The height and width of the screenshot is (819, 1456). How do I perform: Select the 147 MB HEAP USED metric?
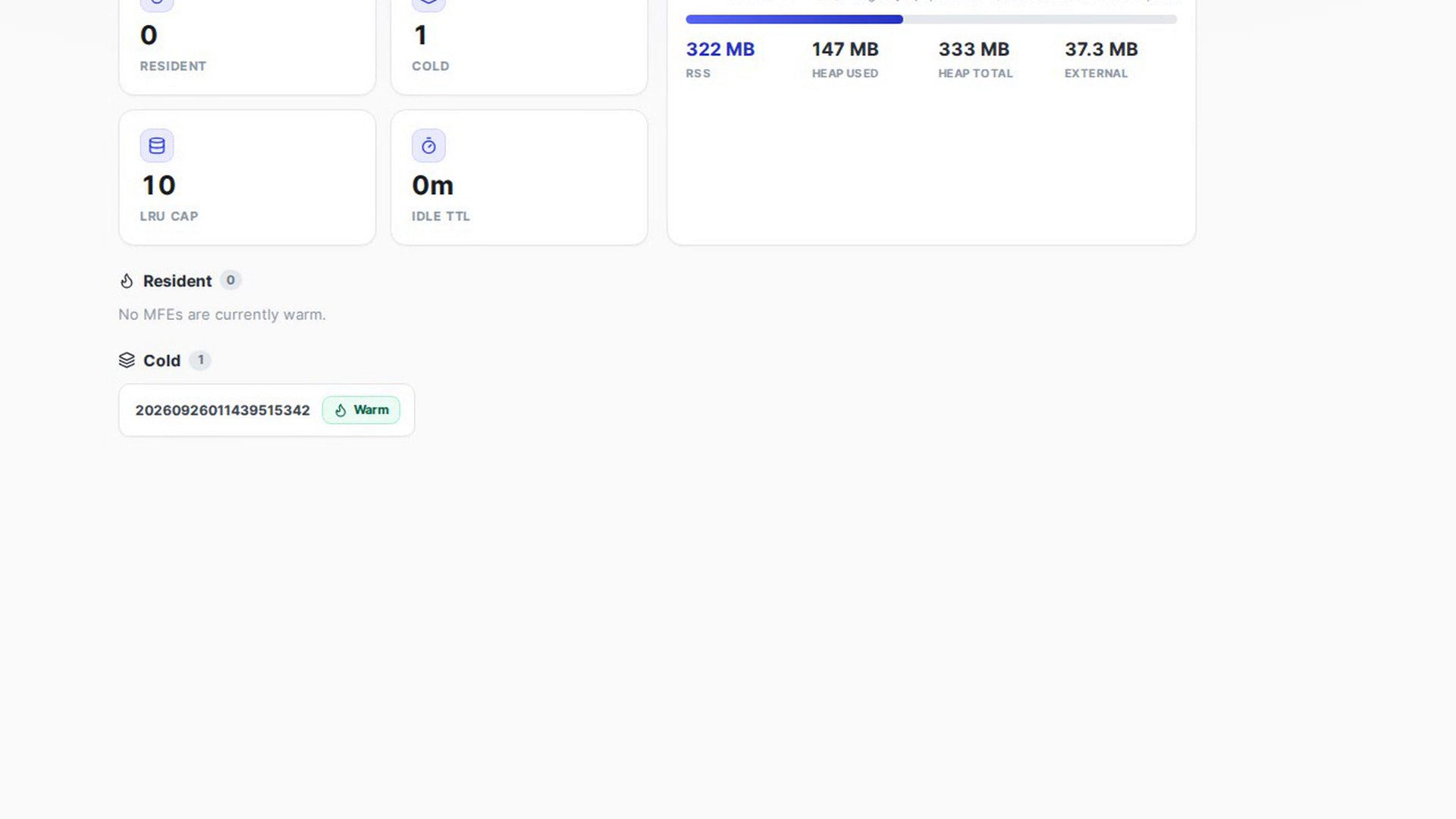(x=846, y=59)
